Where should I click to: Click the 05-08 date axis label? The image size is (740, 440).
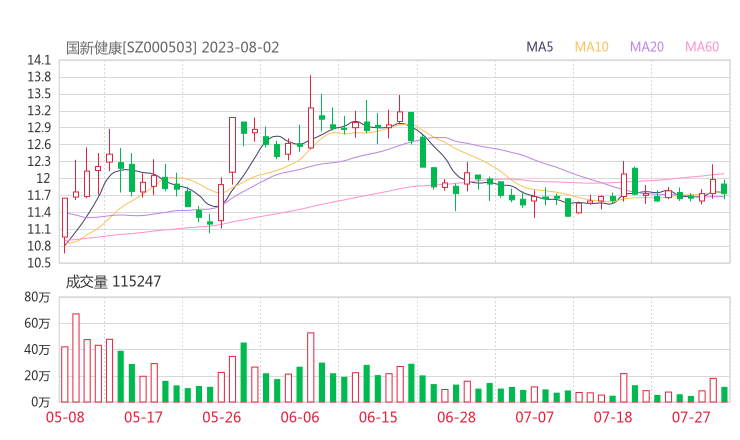click(x=65, y=417)
